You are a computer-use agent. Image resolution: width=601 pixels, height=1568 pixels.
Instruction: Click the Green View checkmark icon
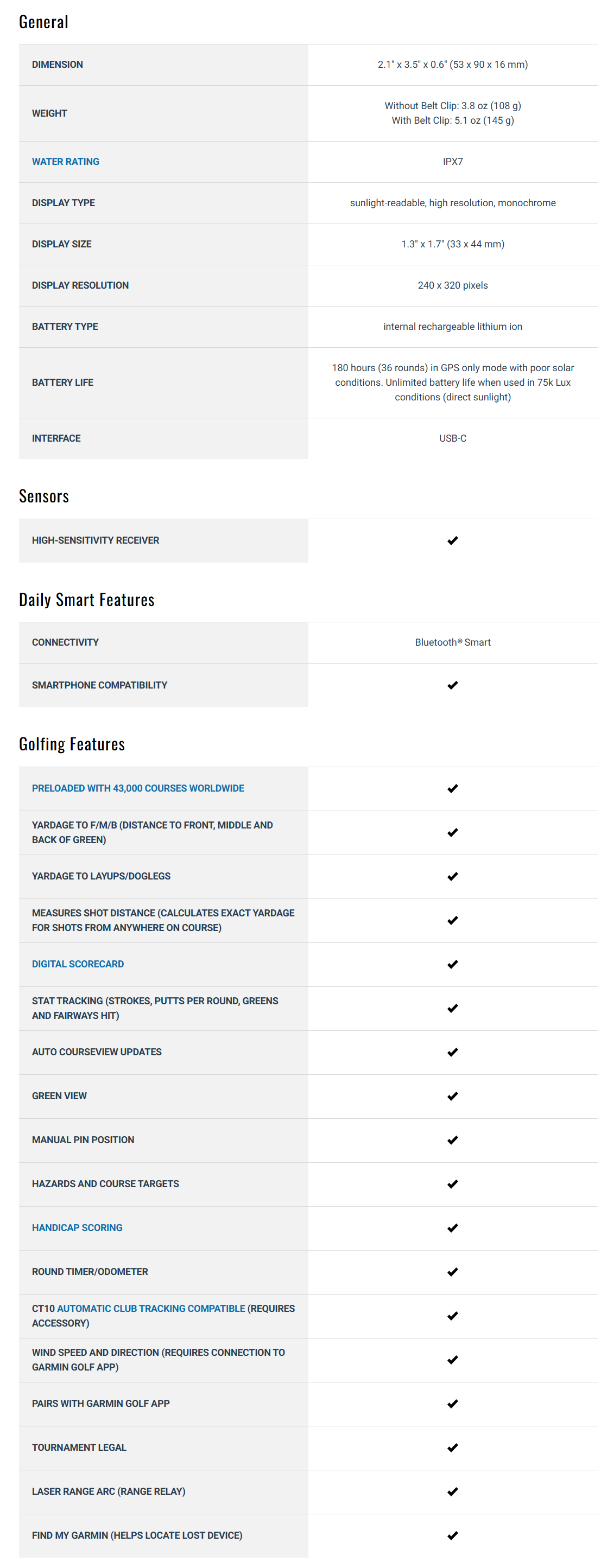[x=452, y=1095]
